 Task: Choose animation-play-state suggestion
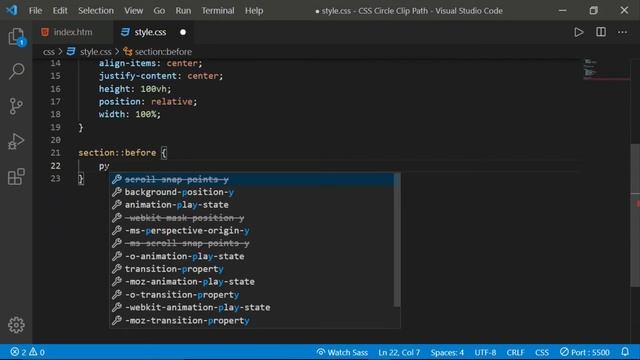251,205
